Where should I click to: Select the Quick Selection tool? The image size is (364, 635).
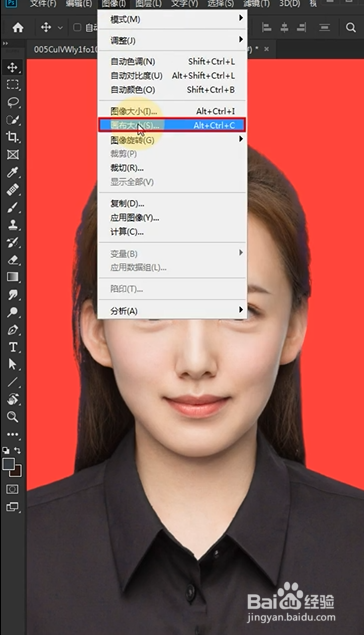click(13, 119)
